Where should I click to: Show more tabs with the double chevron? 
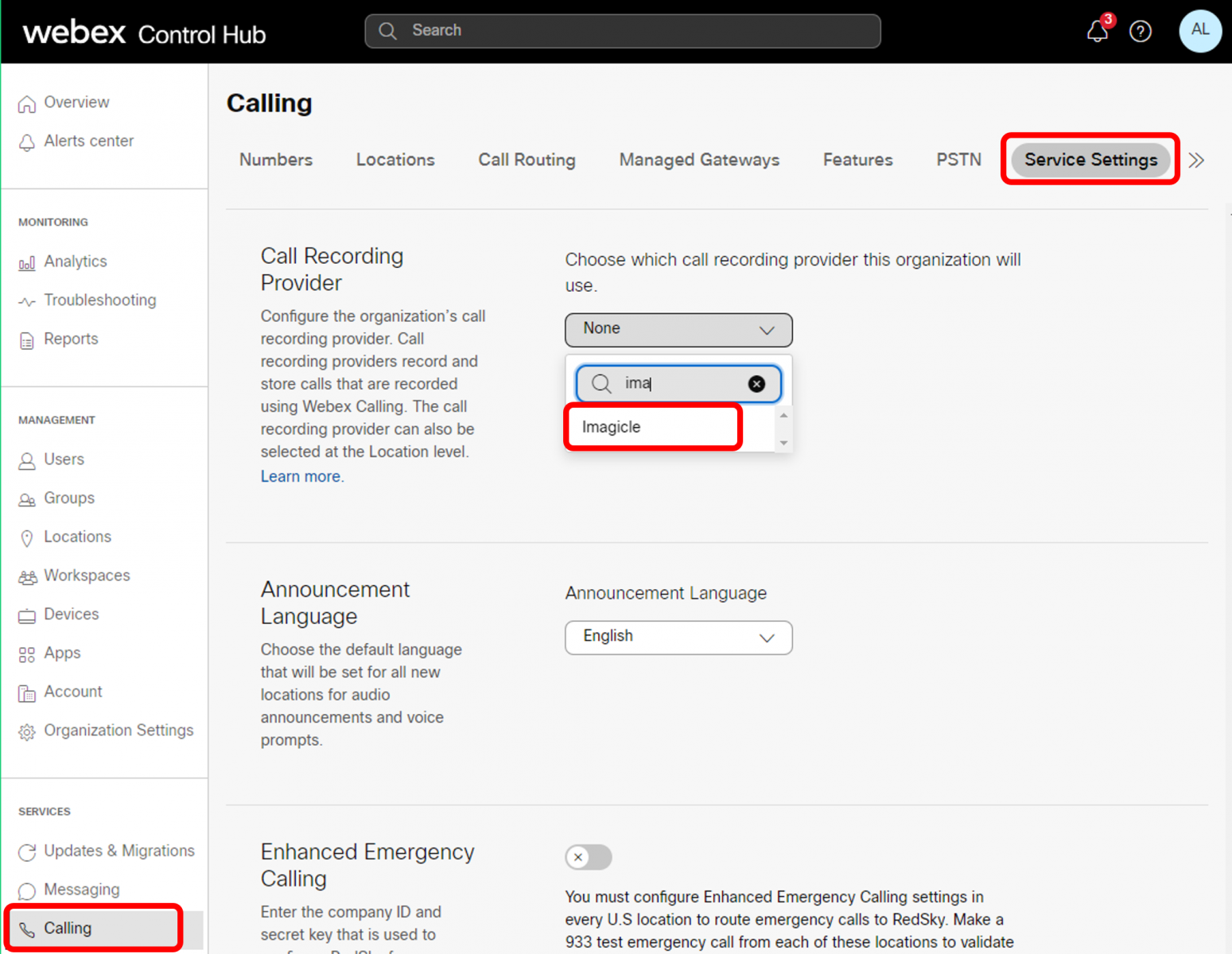pyautogui.click(x=1196, y=161)
